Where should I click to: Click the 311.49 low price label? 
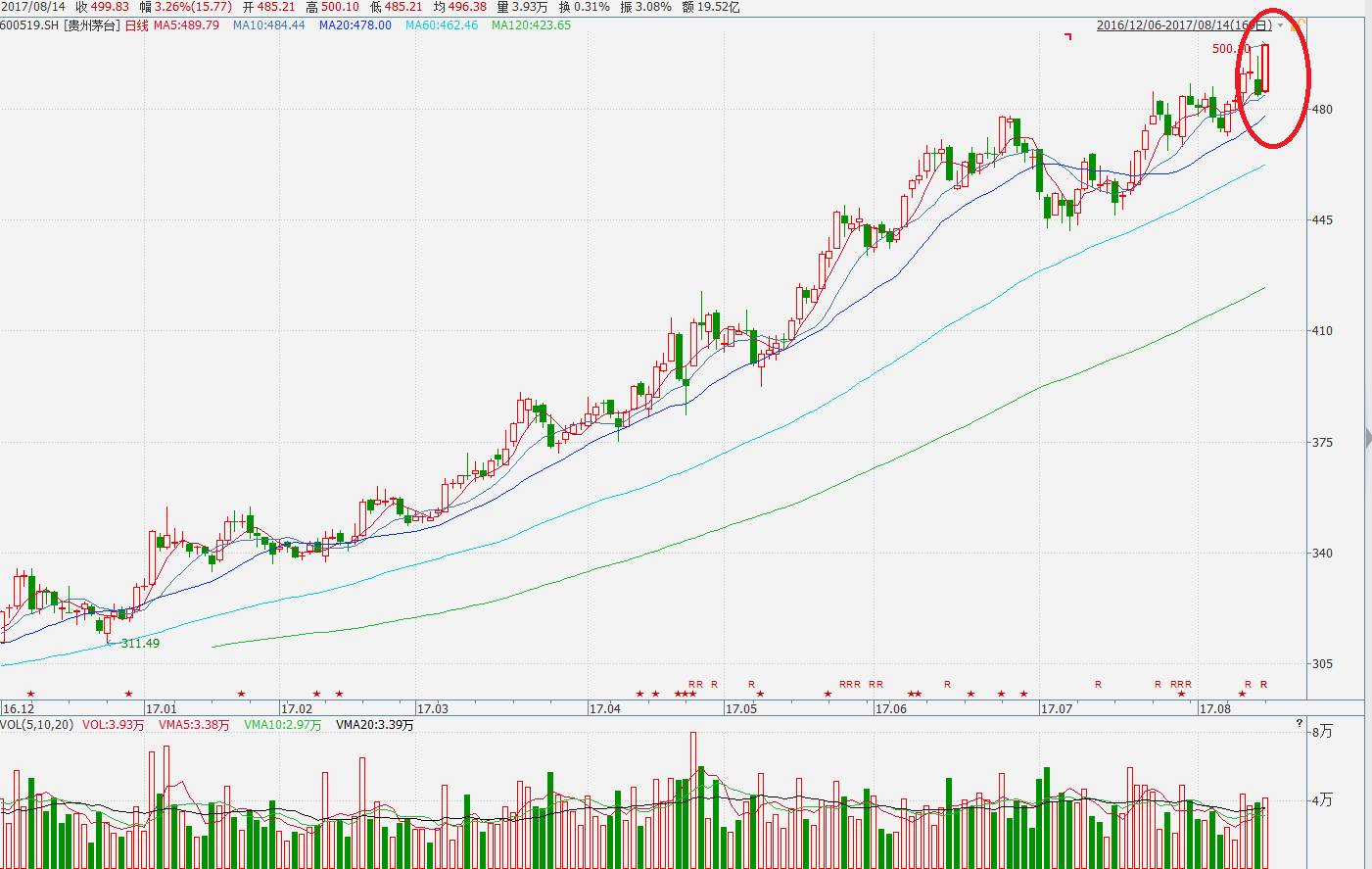139,644
